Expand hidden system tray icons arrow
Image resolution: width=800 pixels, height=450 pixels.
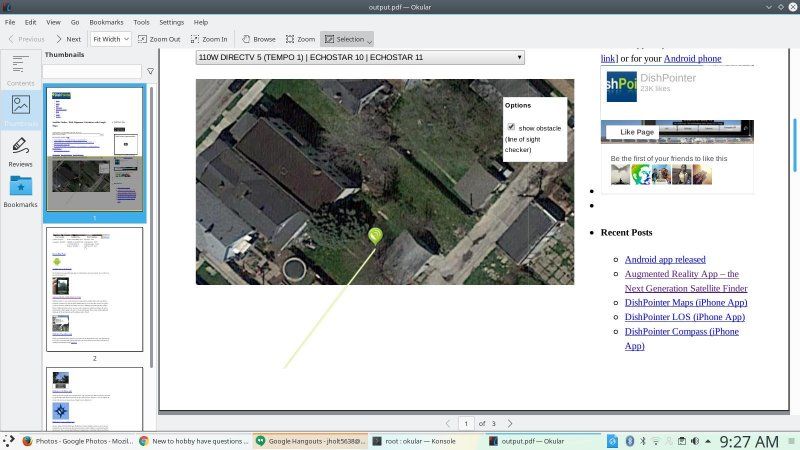(708, 441)
